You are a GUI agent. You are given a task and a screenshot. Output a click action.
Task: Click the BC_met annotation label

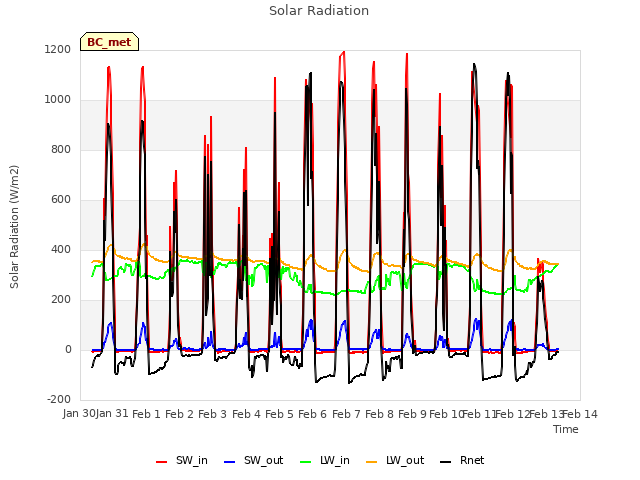[x=109, y=42]
